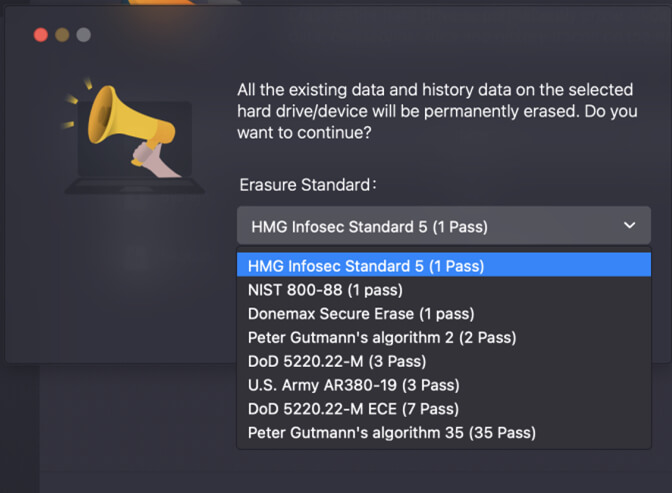Select Peter Gutmann's algorithm 35 (35 Pass)

click(444, 433)
